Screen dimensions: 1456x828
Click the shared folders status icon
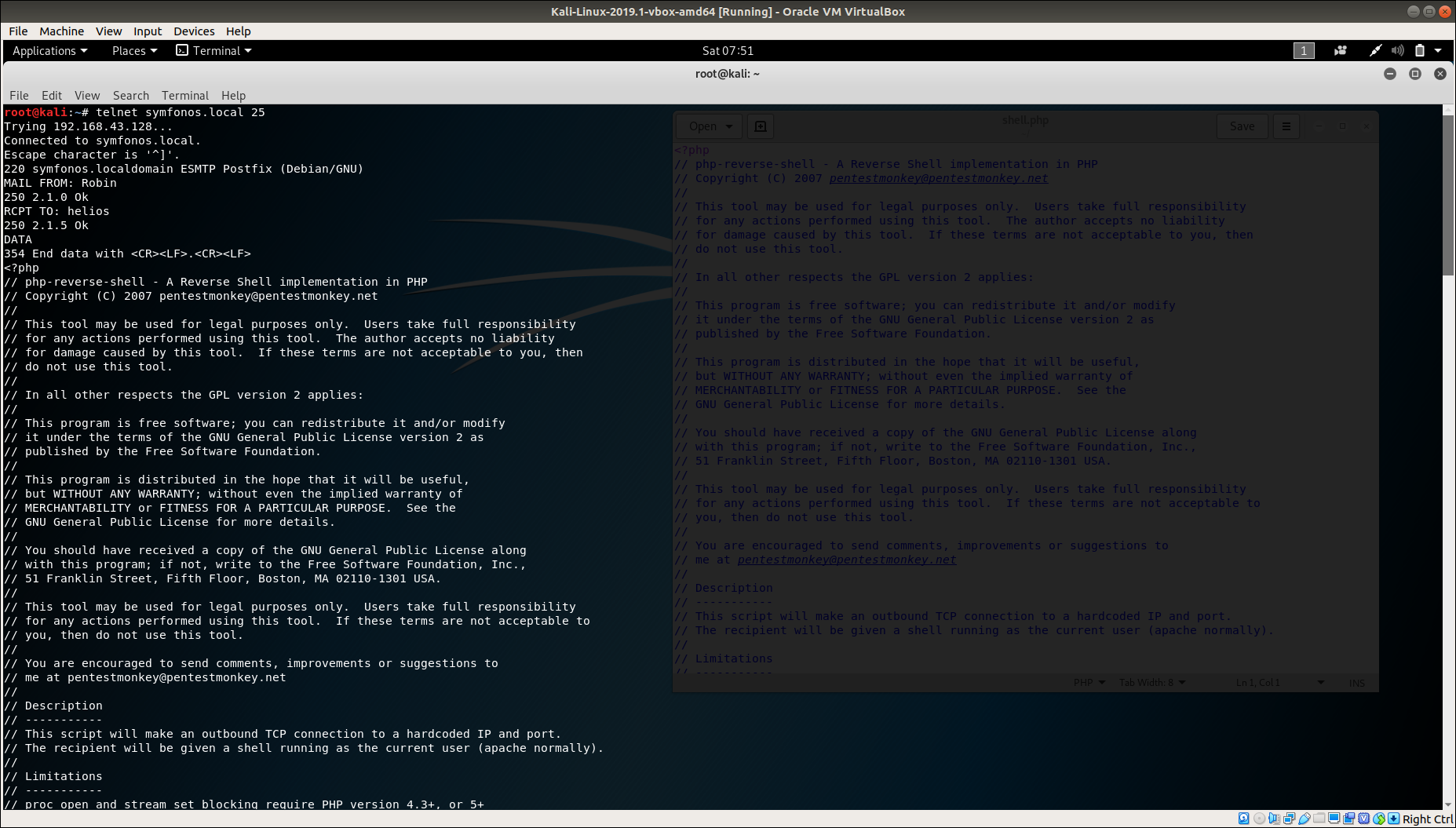click(x=1319, y=819)
